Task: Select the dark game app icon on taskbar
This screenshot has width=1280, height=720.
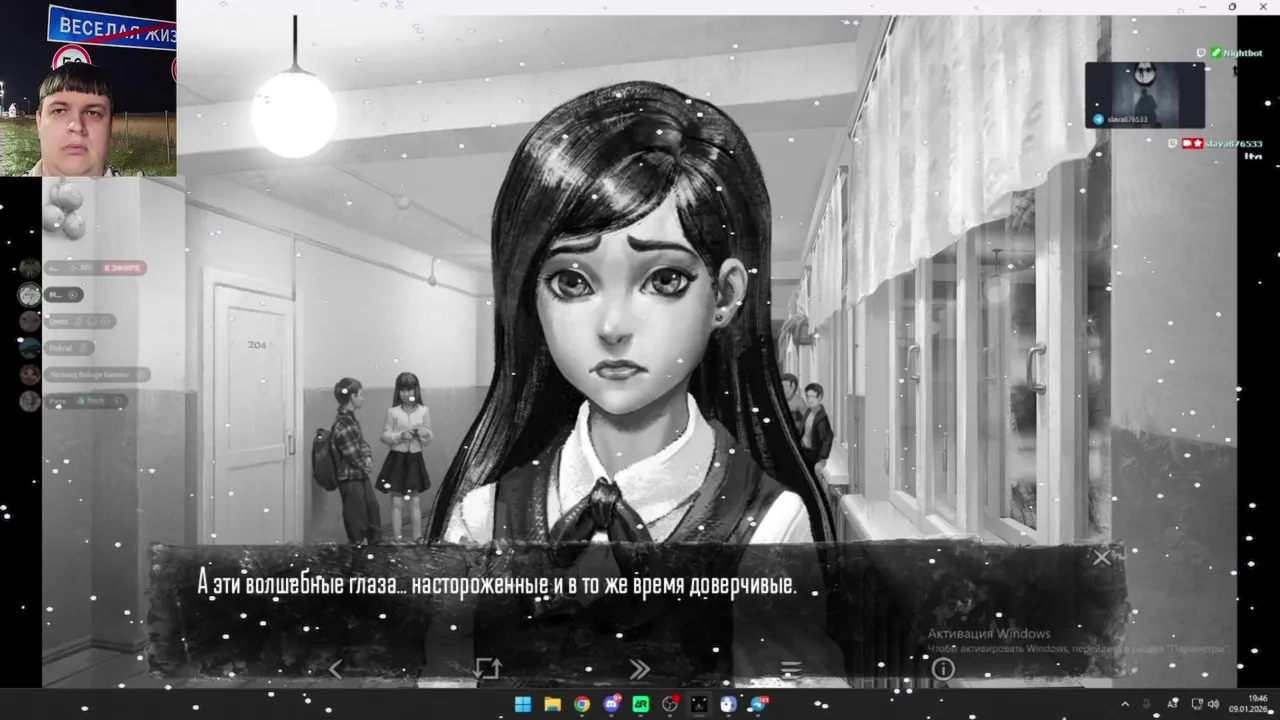Action: coord(699,704)
